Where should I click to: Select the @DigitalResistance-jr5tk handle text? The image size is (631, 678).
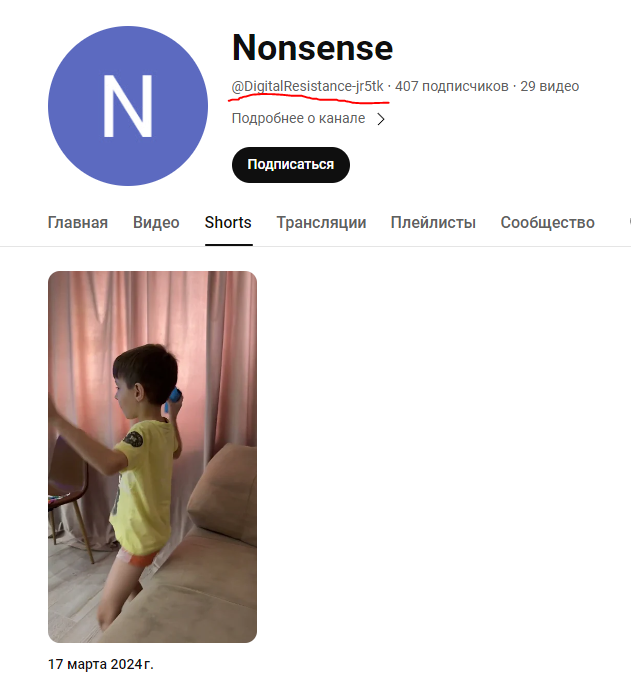click(x=307, y=86)
